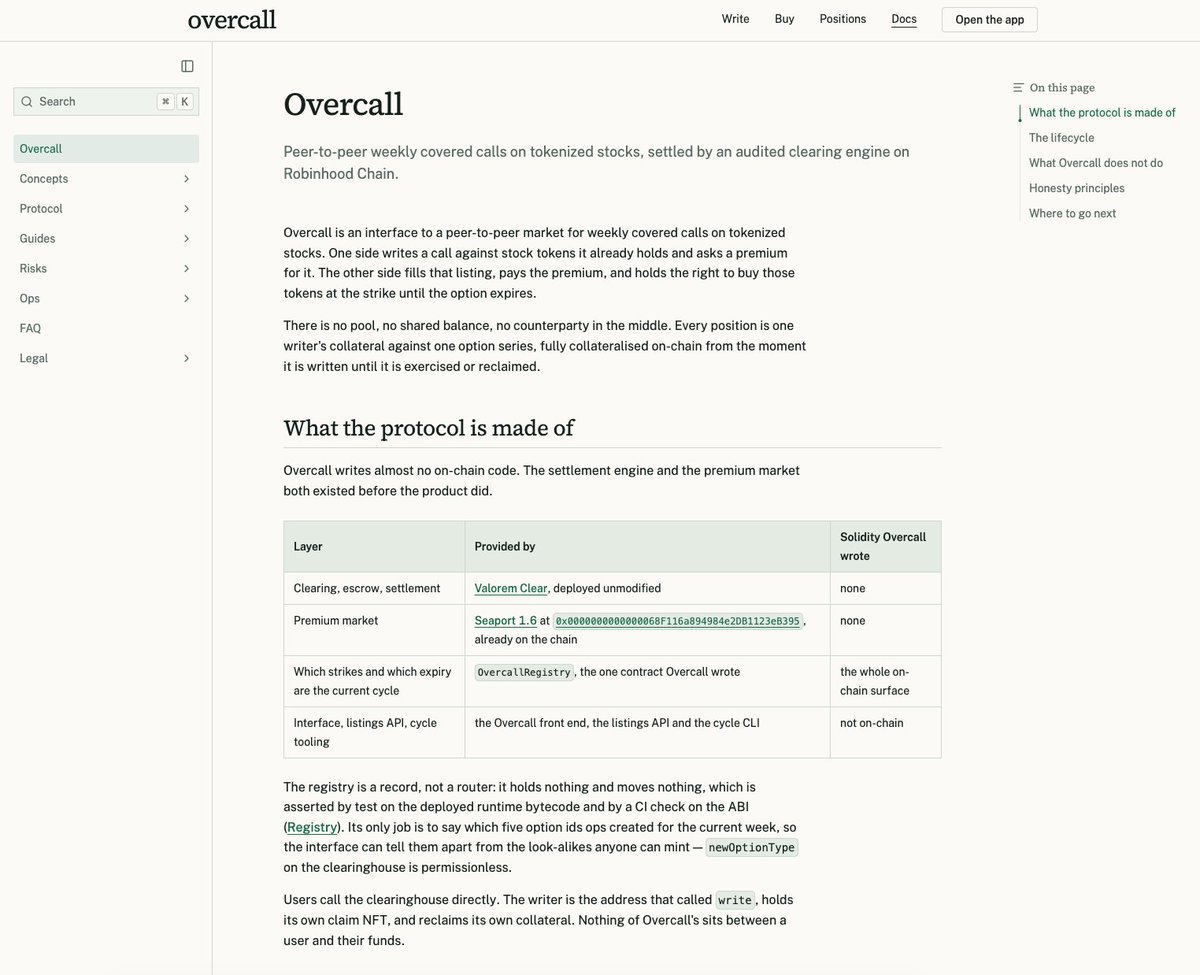
Task: Jump to The lifecycle section
Action: [1061, 138]
